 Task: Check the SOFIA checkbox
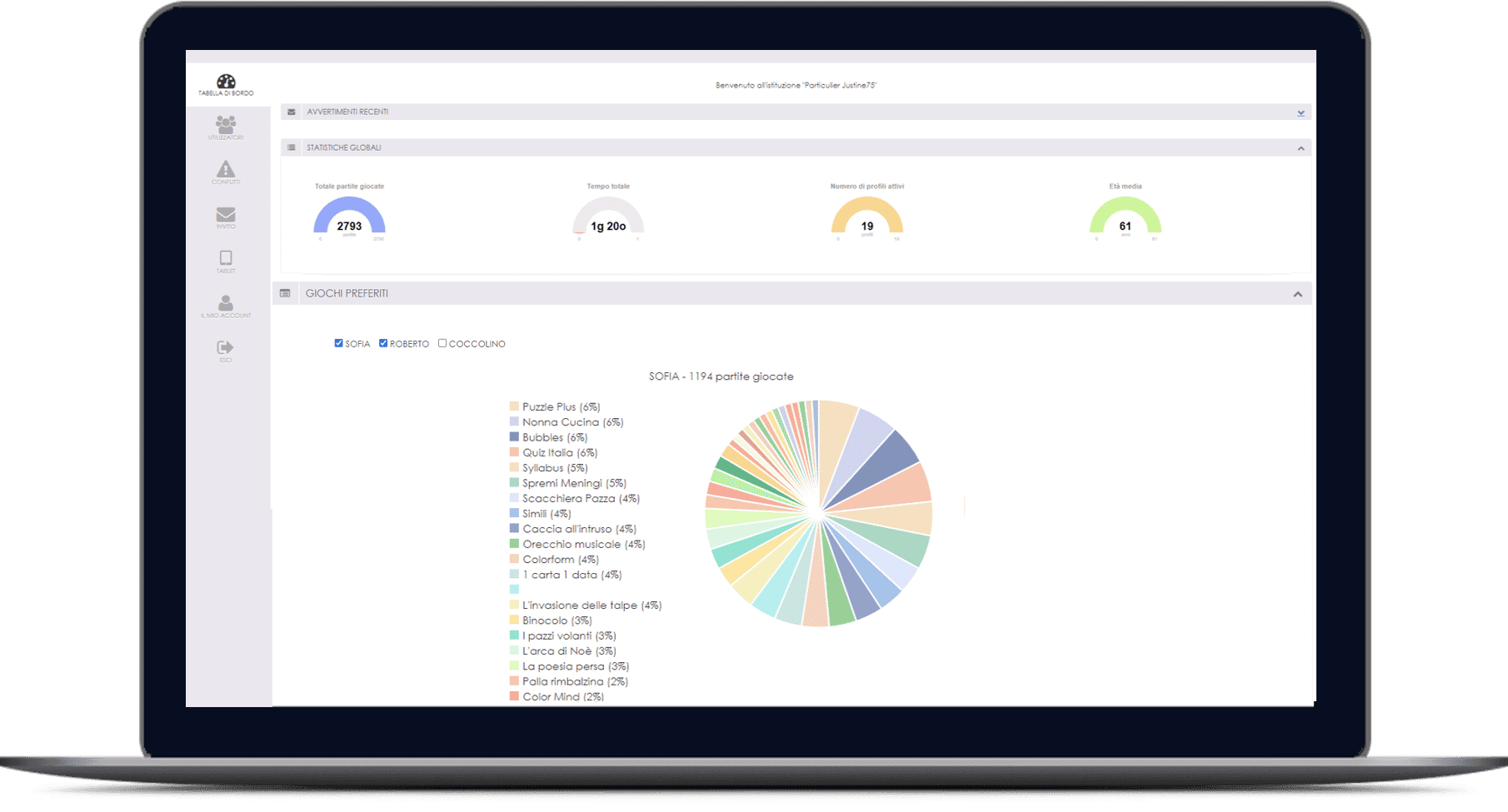coord(338,343)
